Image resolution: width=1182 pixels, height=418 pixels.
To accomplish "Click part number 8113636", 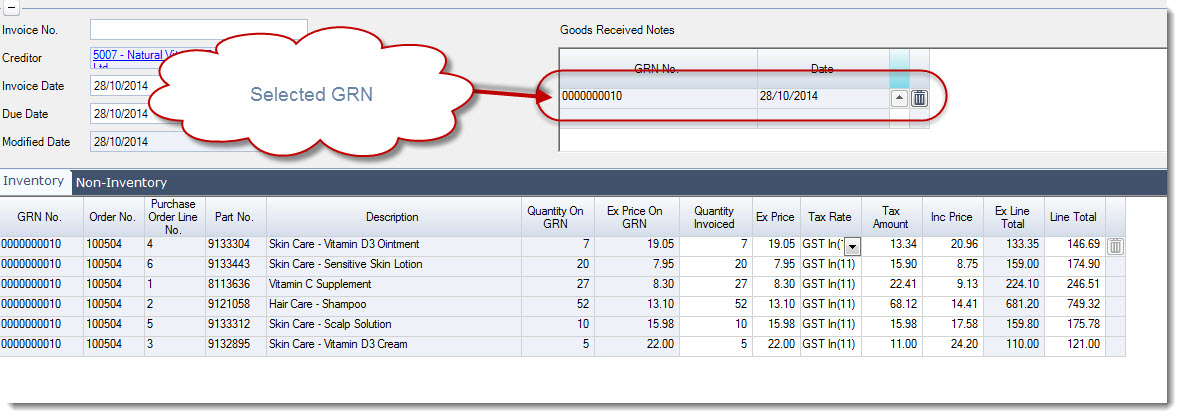I will tap(234, 285).
